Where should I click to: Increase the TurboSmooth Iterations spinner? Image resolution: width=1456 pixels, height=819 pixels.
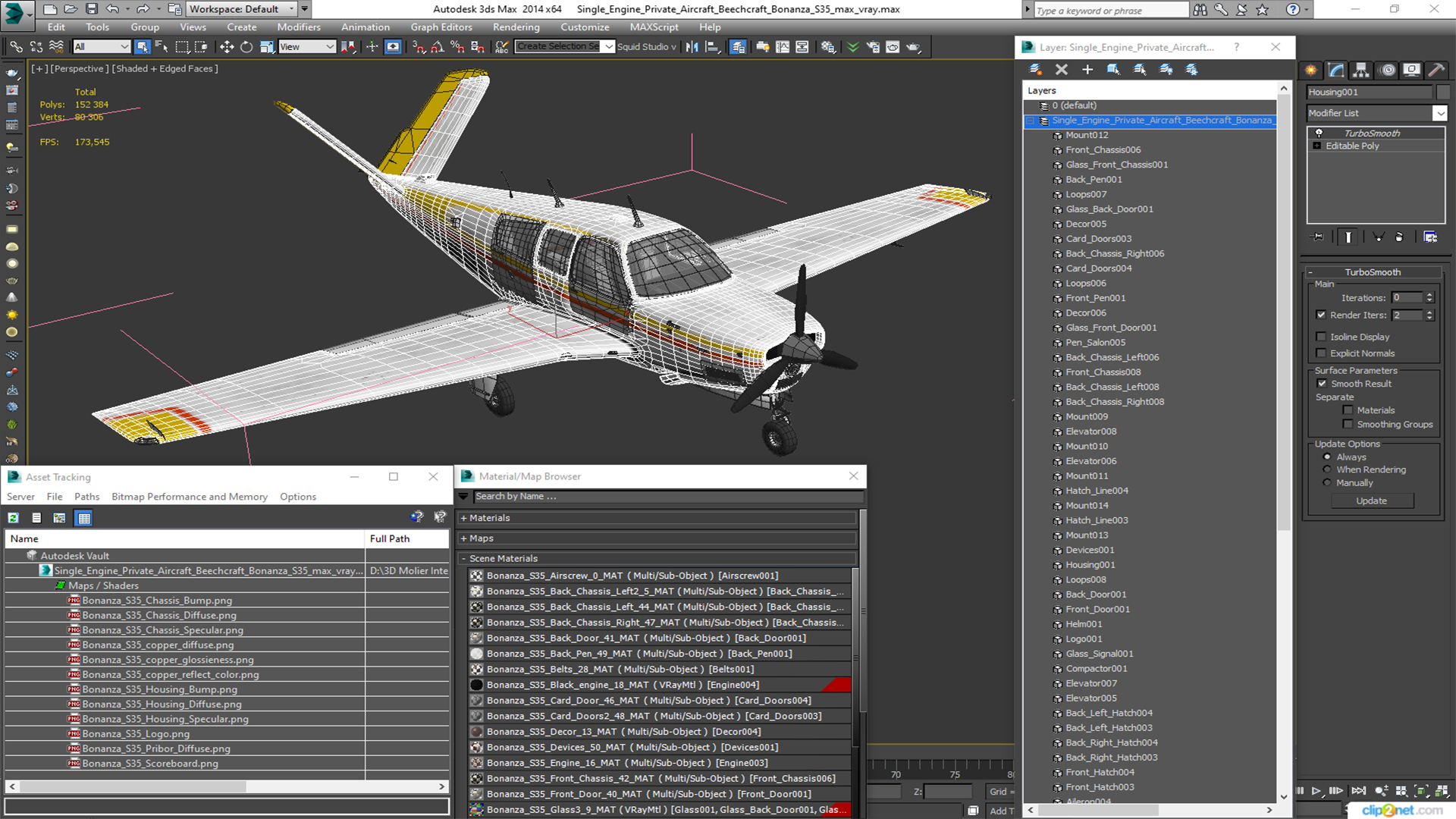(1429, 295)
